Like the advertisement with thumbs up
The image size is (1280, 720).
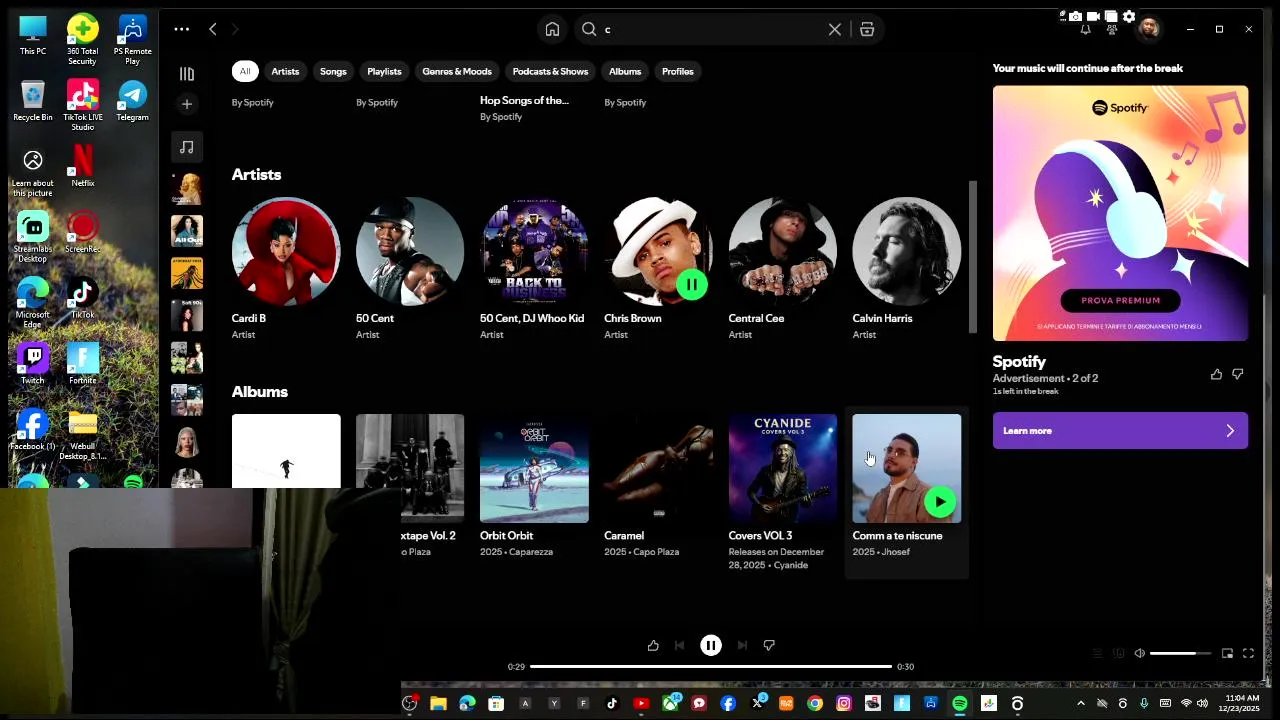[x=1216, y=374]
